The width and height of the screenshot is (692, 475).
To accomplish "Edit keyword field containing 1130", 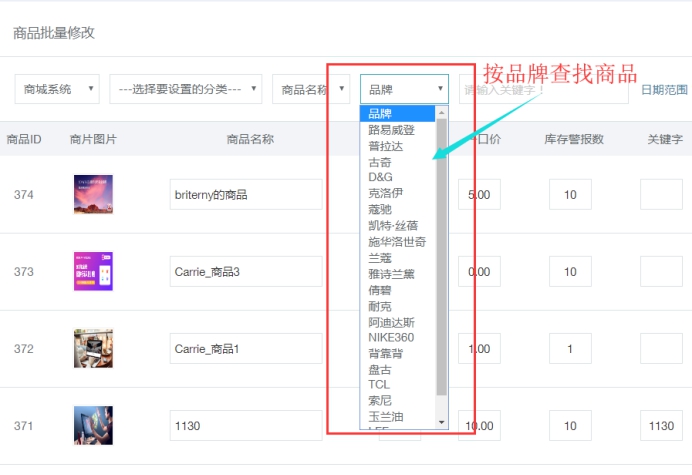I will [661, 426].
